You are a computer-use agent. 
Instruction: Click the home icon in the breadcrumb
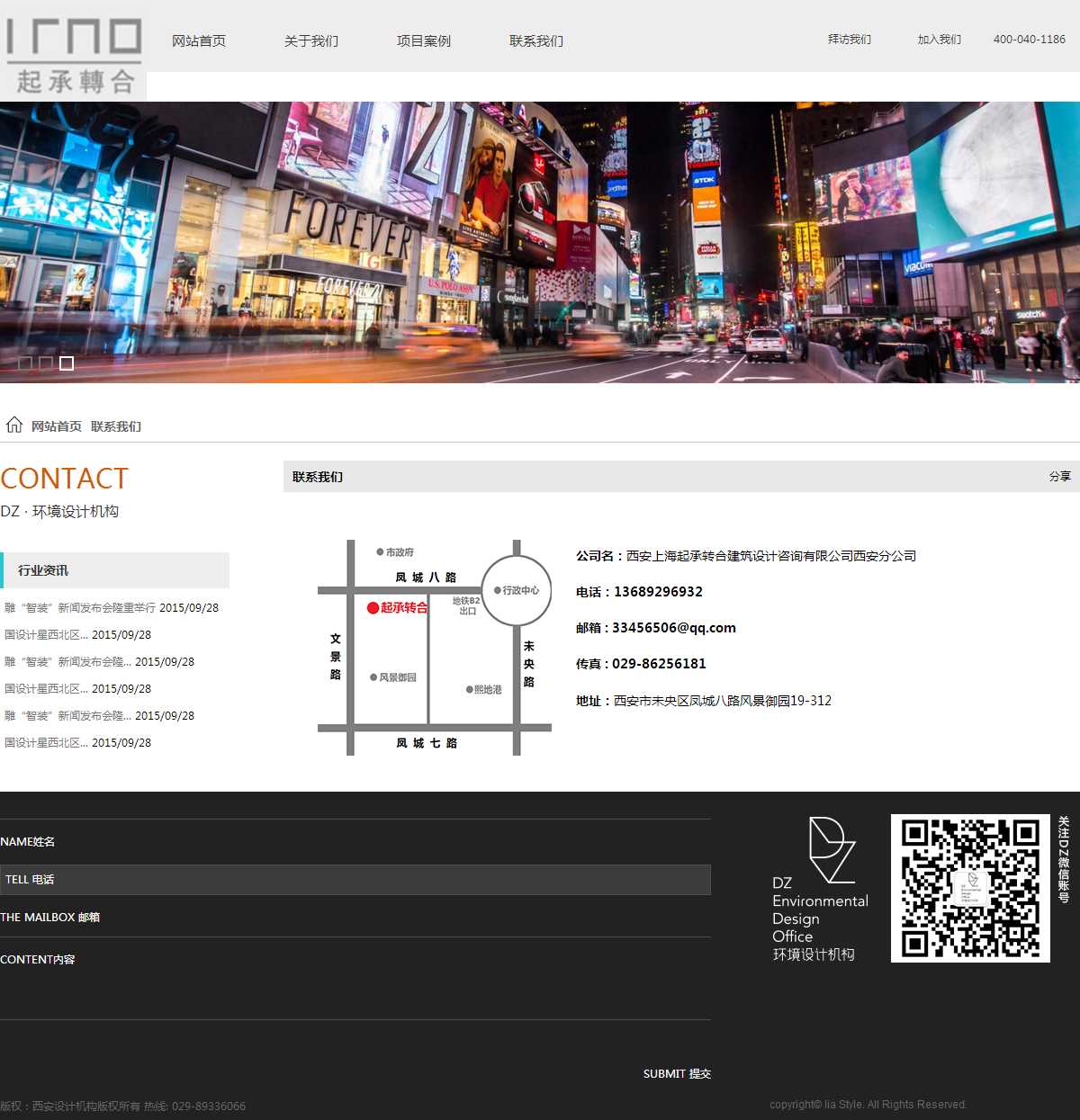[14, 425]
